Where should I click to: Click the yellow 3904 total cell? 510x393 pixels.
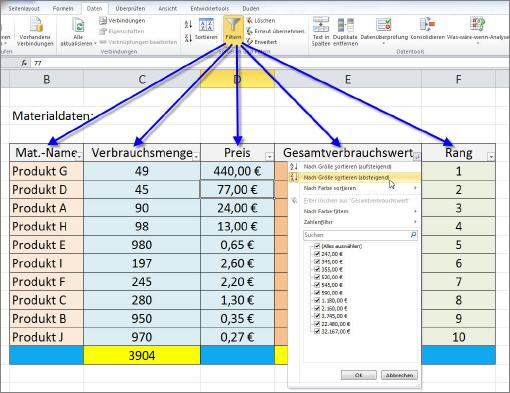(142, 355)
